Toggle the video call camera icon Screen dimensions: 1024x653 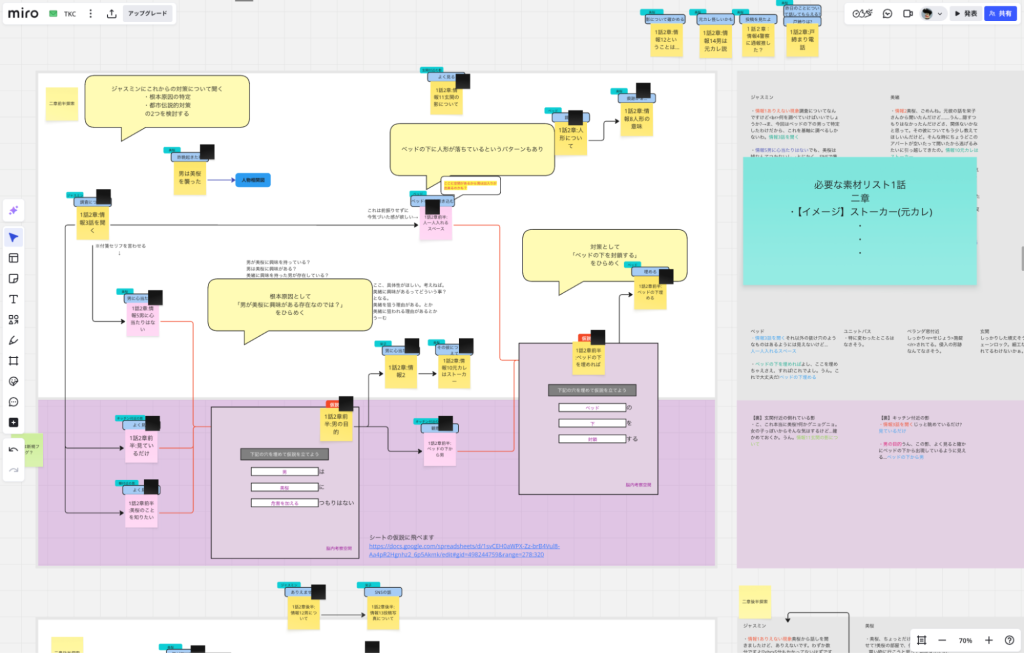(908, 13)
